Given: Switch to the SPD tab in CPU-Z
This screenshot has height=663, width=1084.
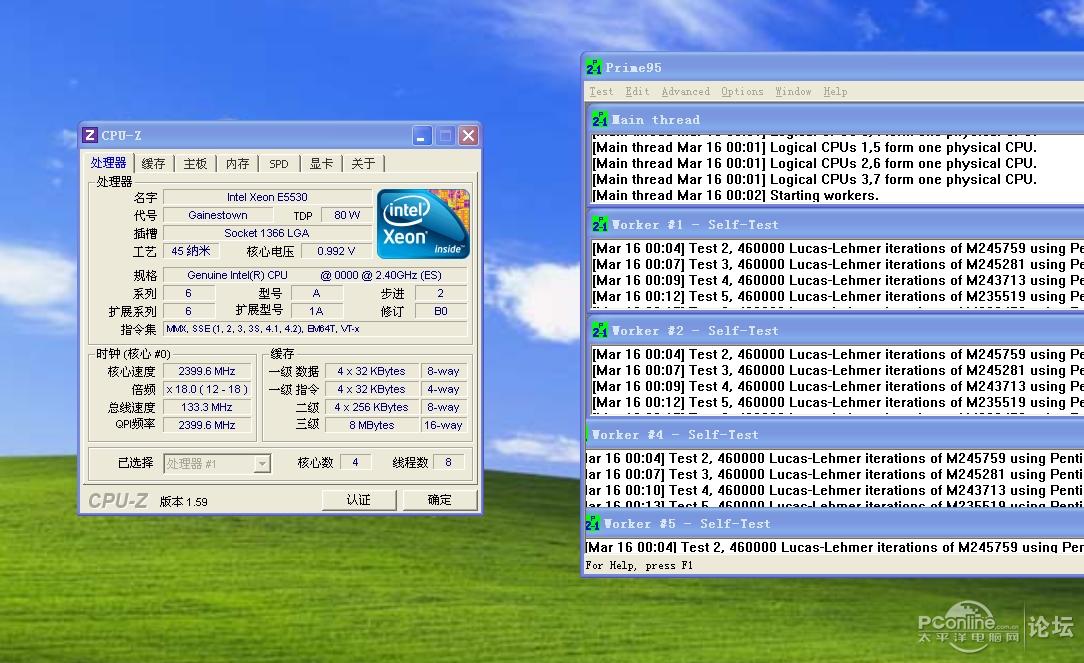Looking at the screenshot, I should 279,164.
